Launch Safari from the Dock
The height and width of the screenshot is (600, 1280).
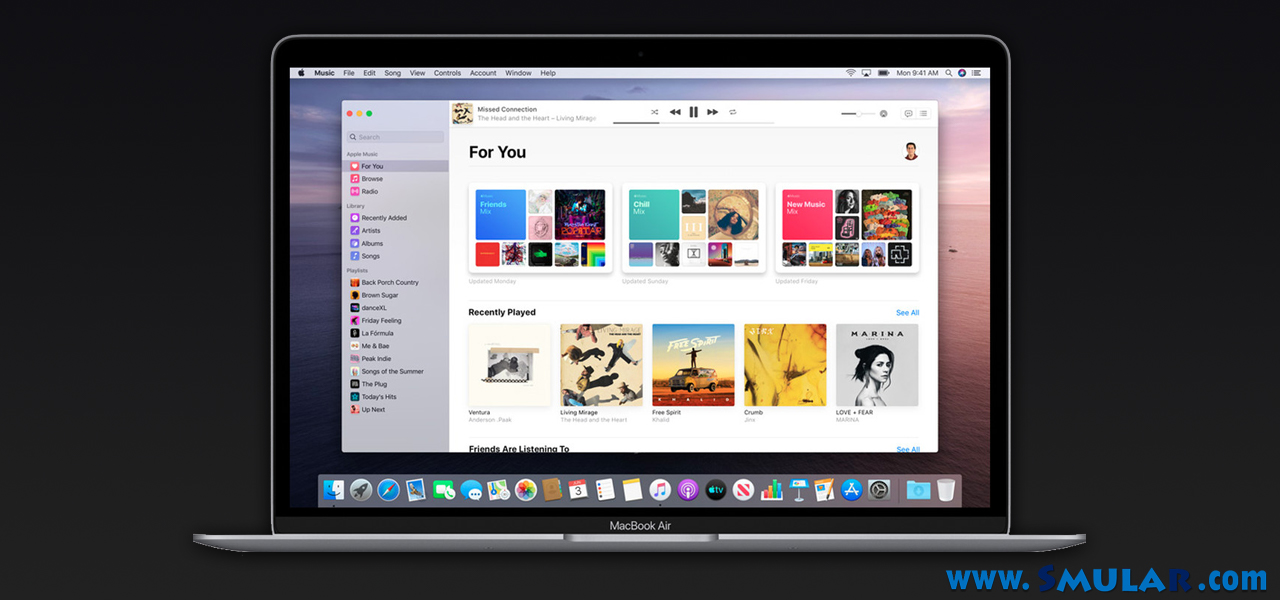388,490
